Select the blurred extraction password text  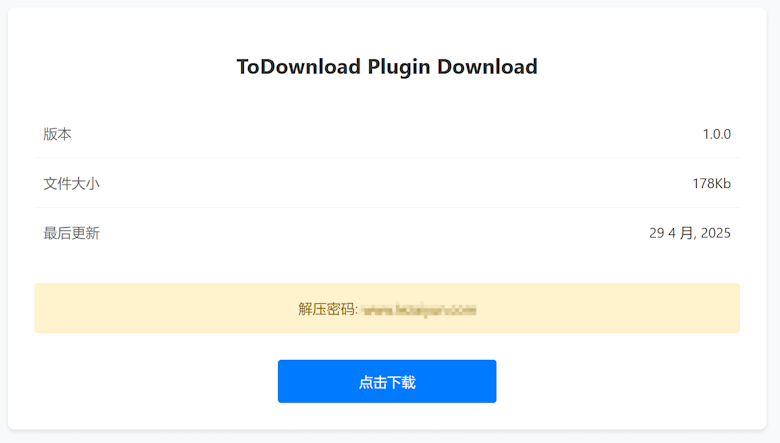(418, 310)
